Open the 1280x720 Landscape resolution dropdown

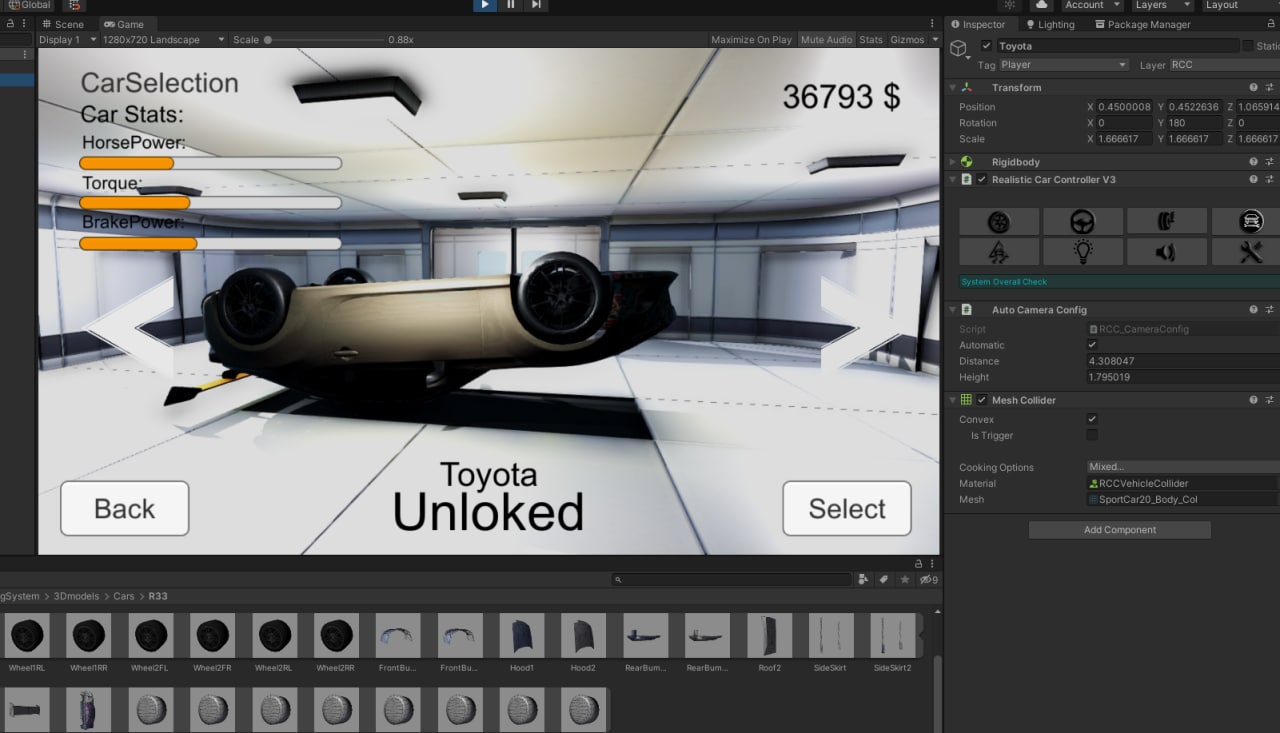pos(163,40)
